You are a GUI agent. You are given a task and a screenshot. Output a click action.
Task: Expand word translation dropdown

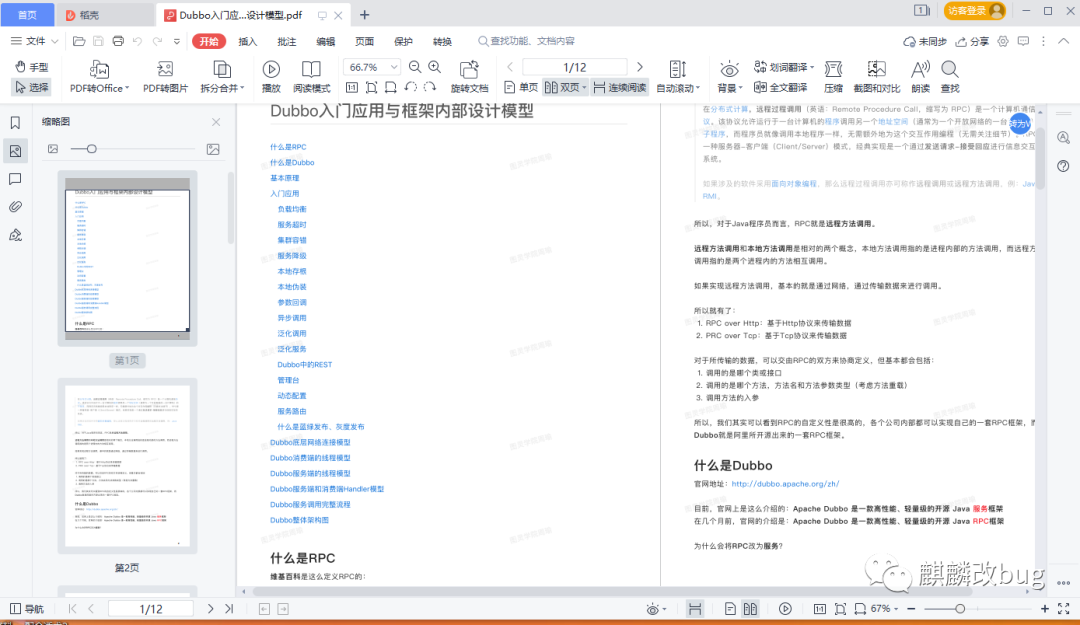click(812, 68)
